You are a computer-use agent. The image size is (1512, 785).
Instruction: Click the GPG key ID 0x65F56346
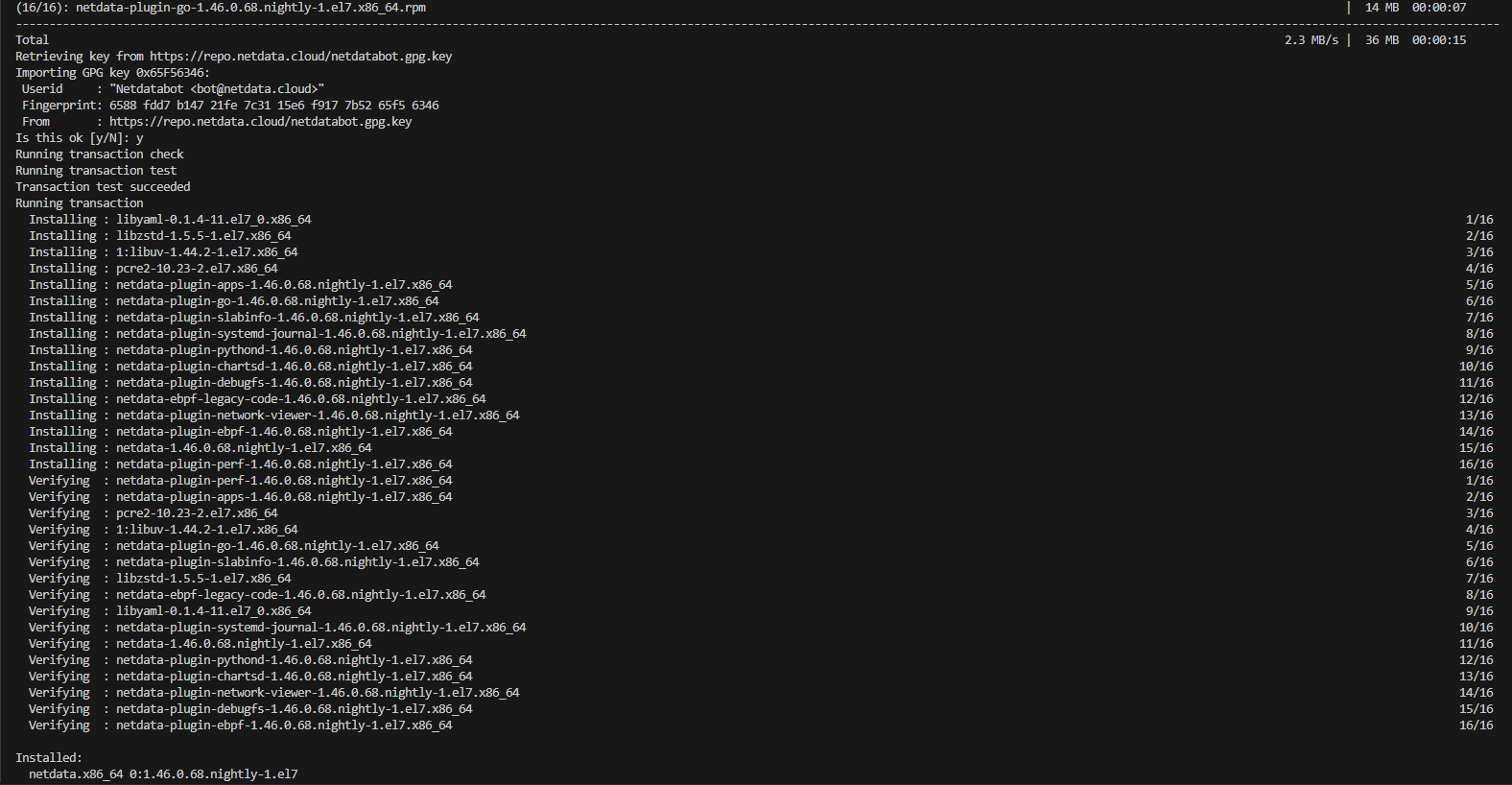pyautogui.click(x=171, y=73)
